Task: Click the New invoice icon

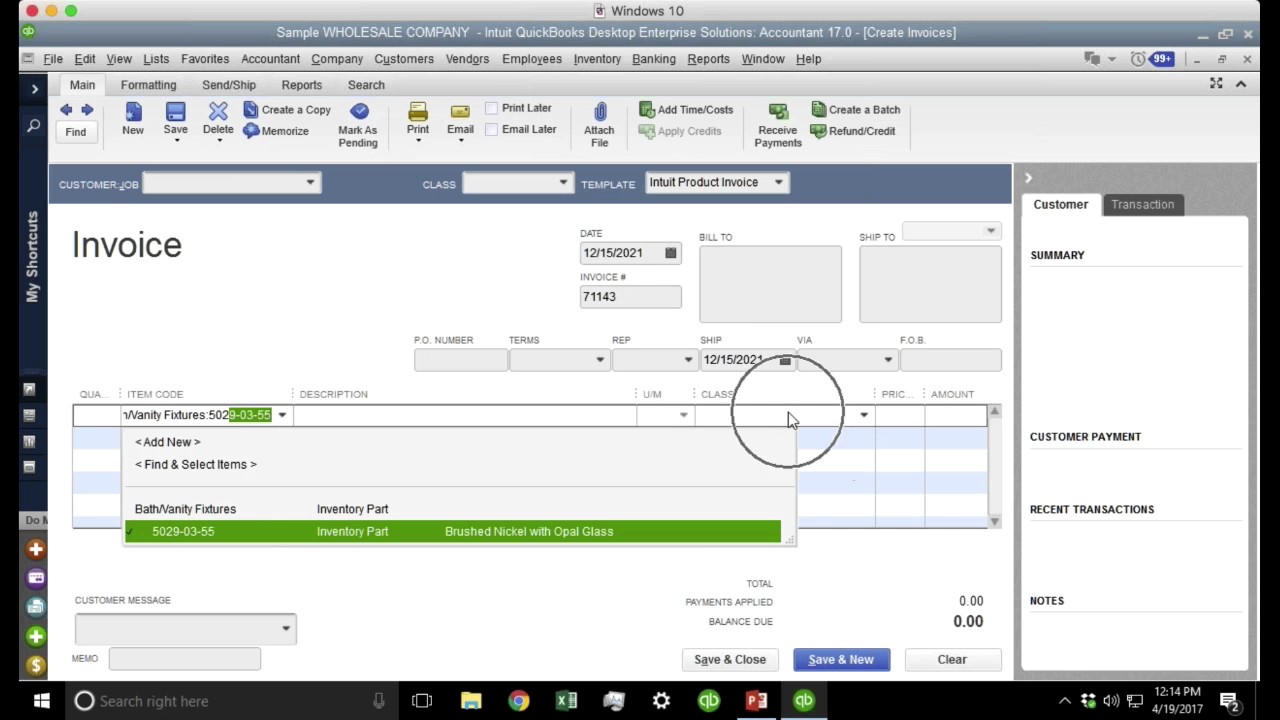Action: pyautogui.click(x=133, y=111)
